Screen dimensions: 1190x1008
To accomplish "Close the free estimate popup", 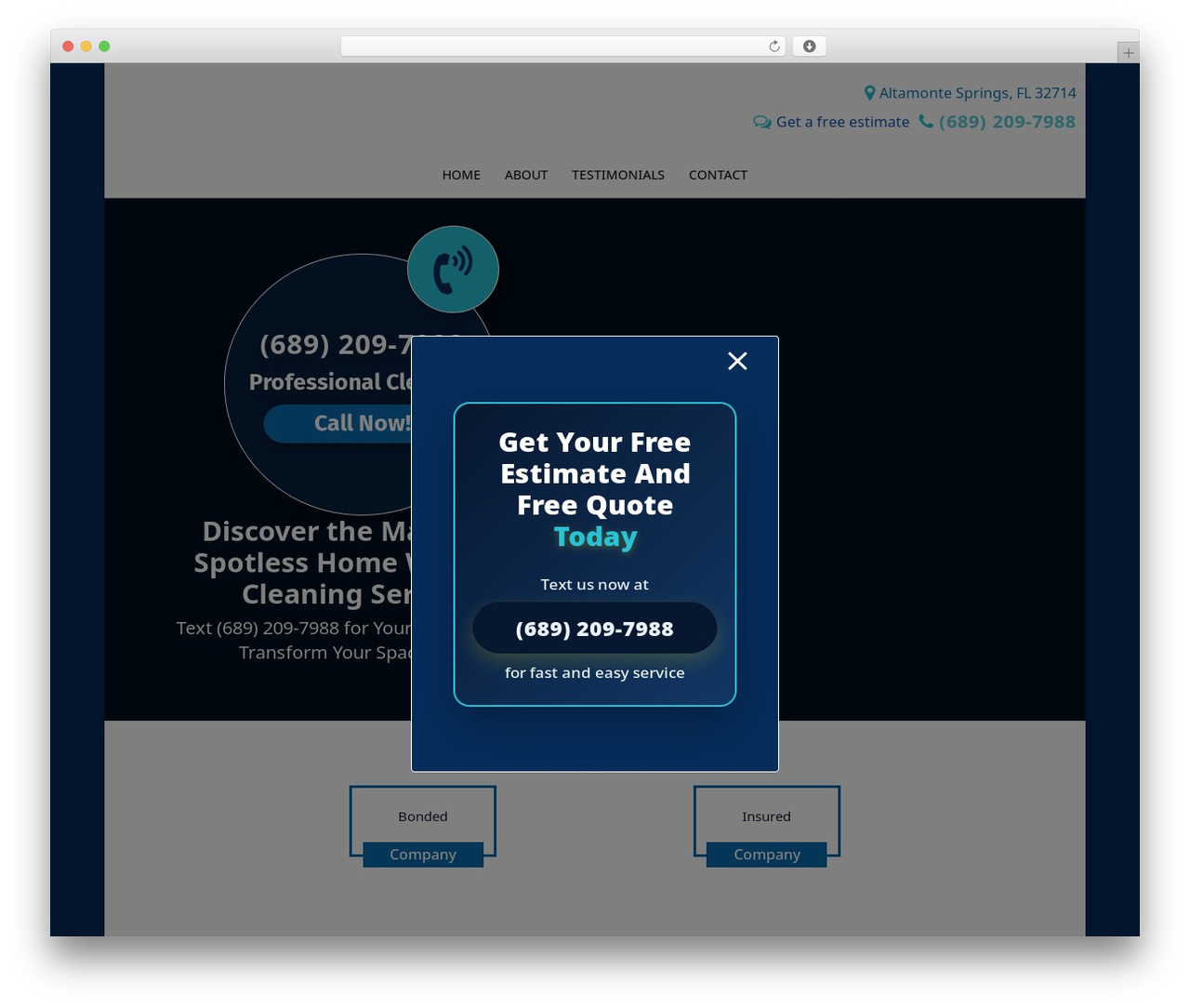I will 737,361.
